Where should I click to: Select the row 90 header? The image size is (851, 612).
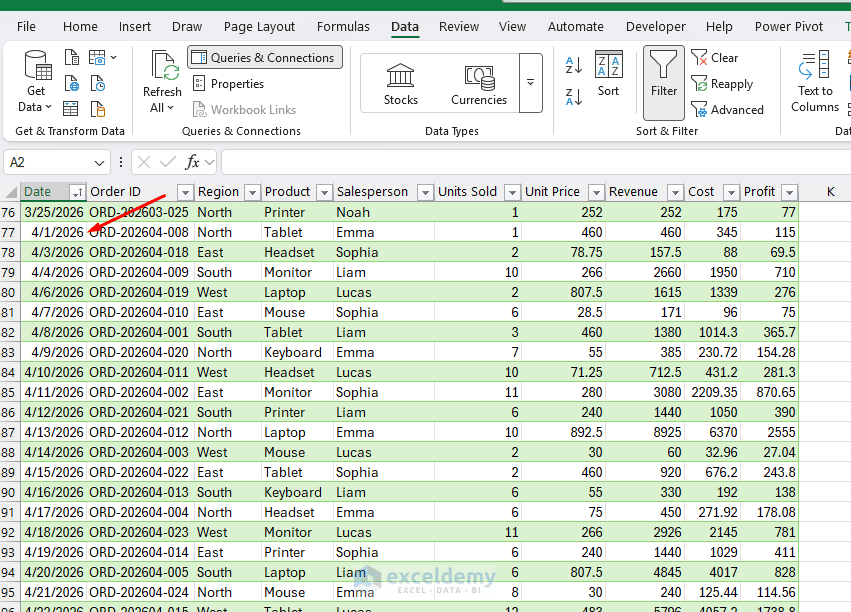pyautogui.click(x=9, y=493)
